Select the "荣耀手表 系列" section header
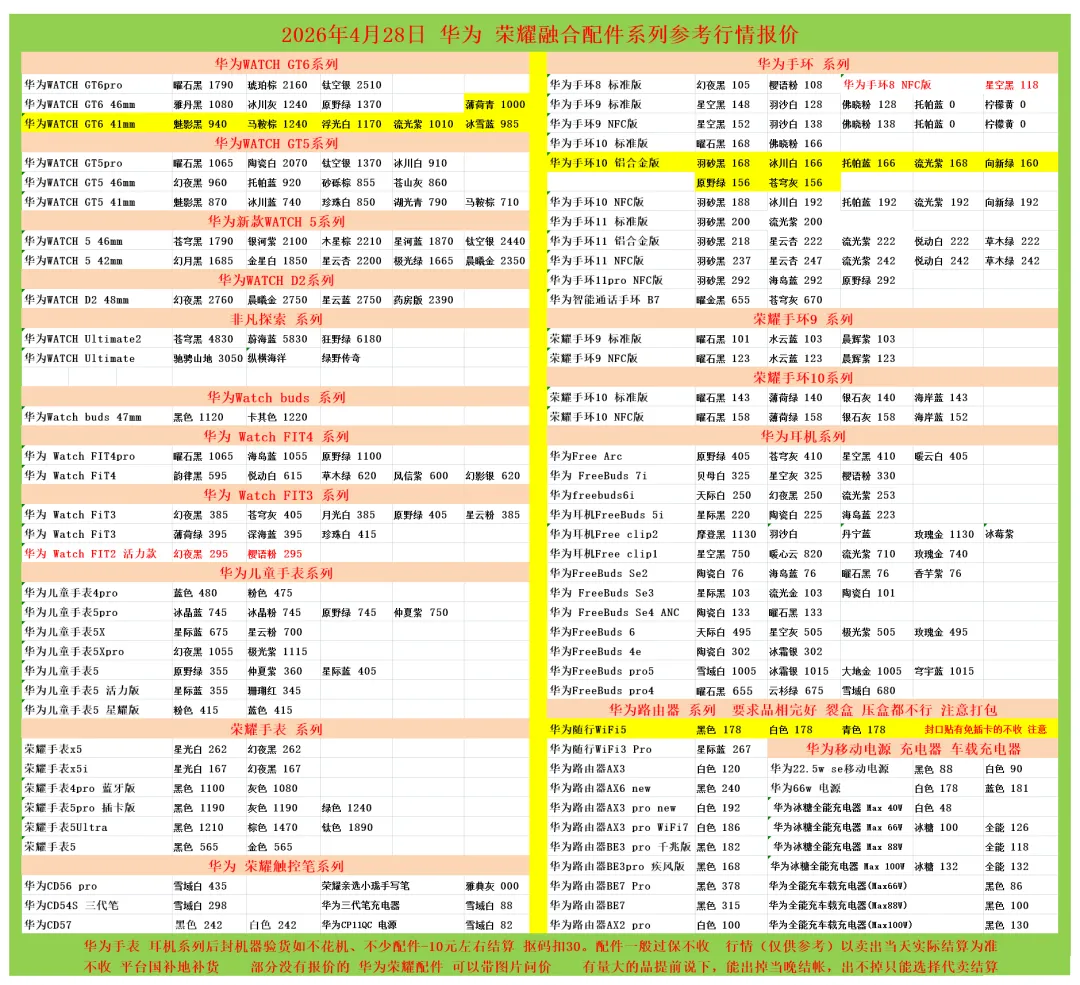Screen dimensions: 1080x985 [x=276, y=729]
